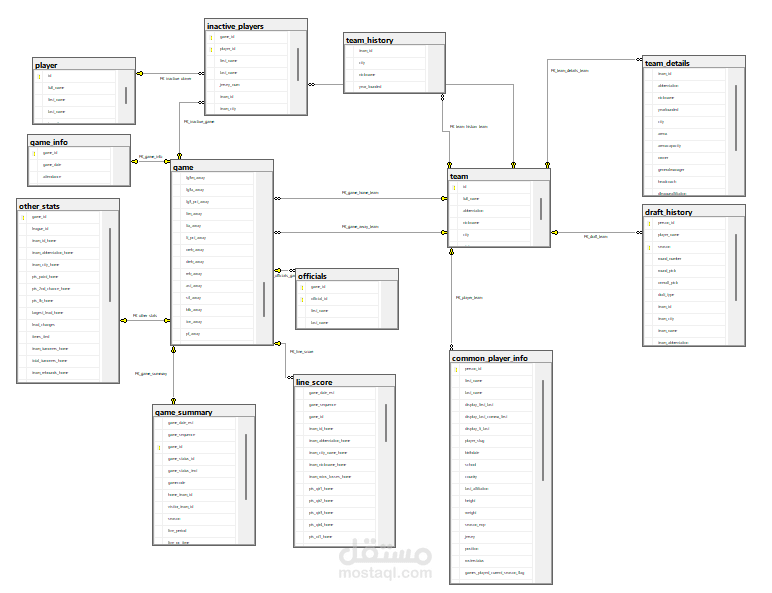
Task: Select the game_summary table header
Action: coord(204,411)
